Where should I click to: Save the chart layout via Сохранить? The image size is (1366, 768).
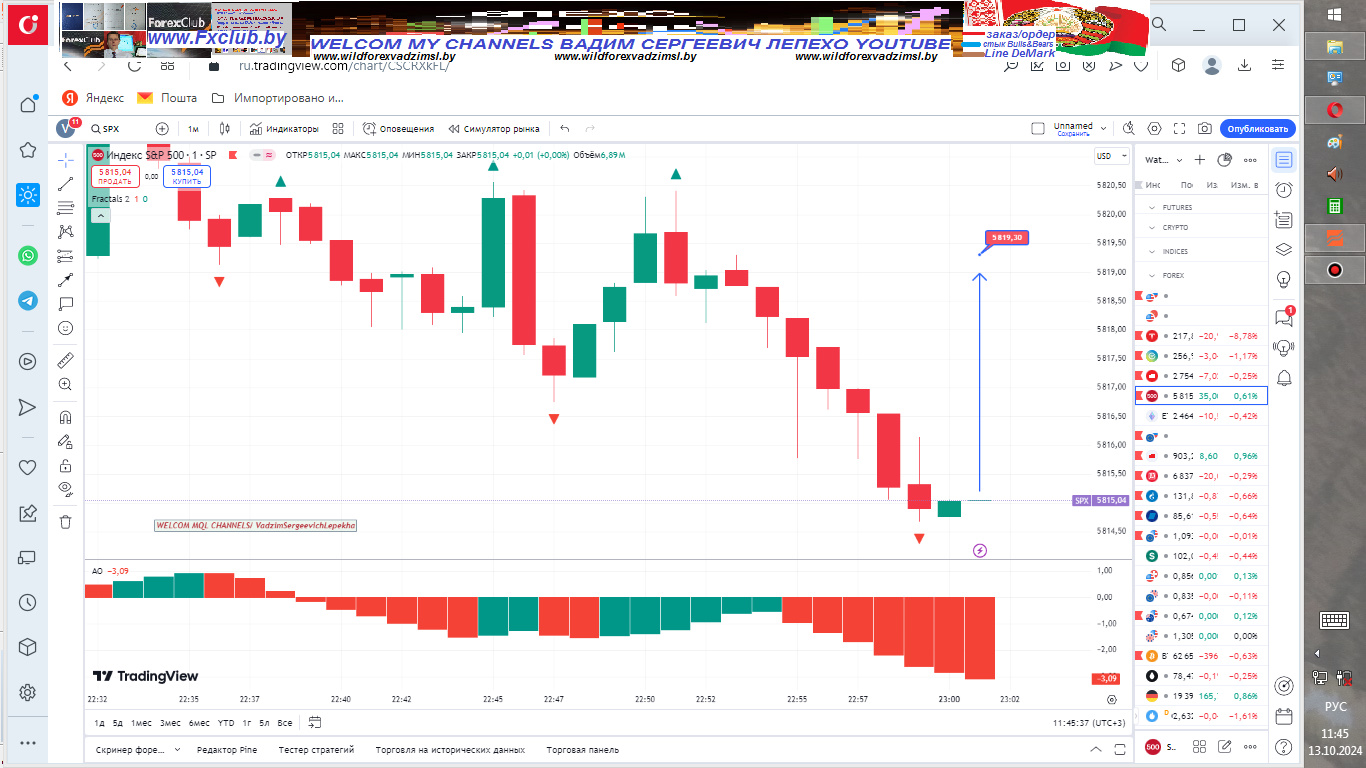[1073, 134]
